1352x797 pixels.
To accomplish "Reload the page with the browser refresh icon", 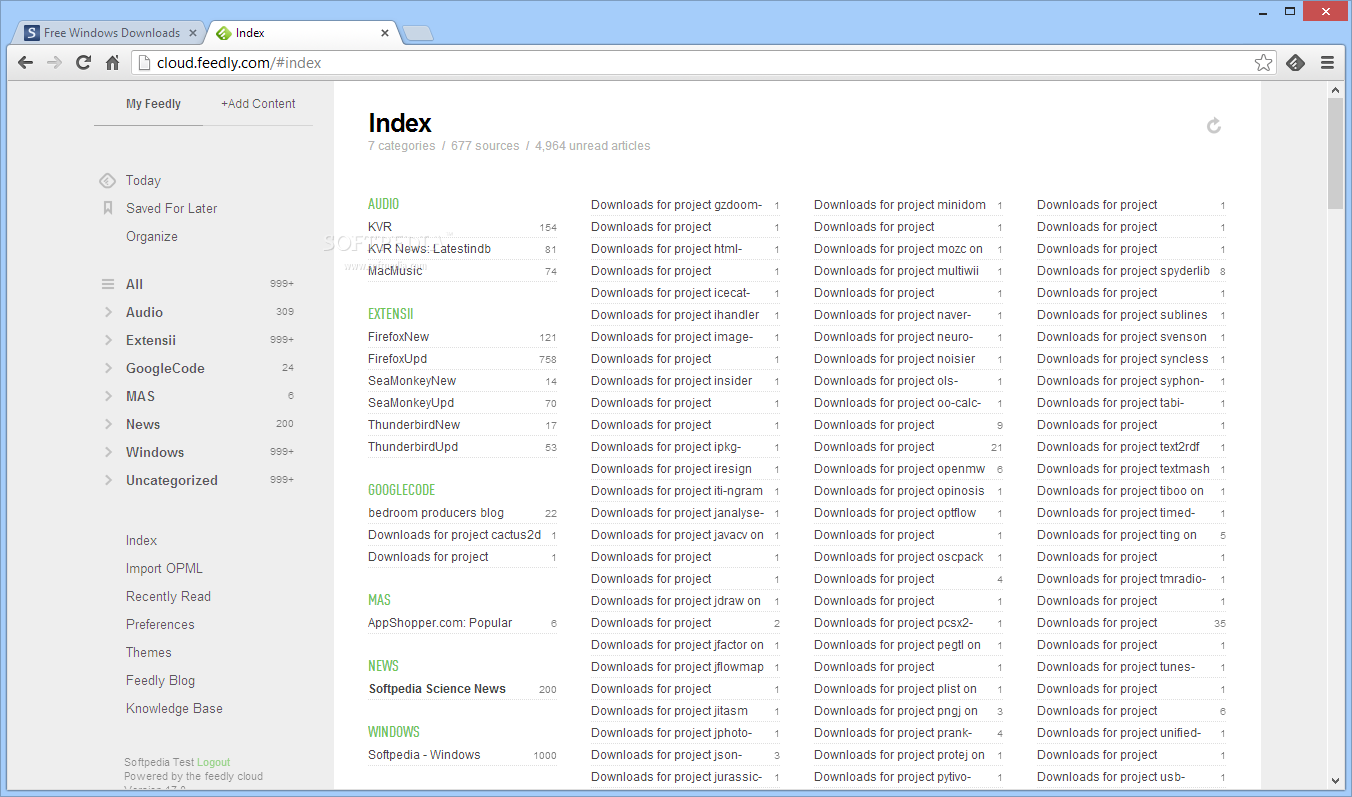I will (x=84, y=62).
